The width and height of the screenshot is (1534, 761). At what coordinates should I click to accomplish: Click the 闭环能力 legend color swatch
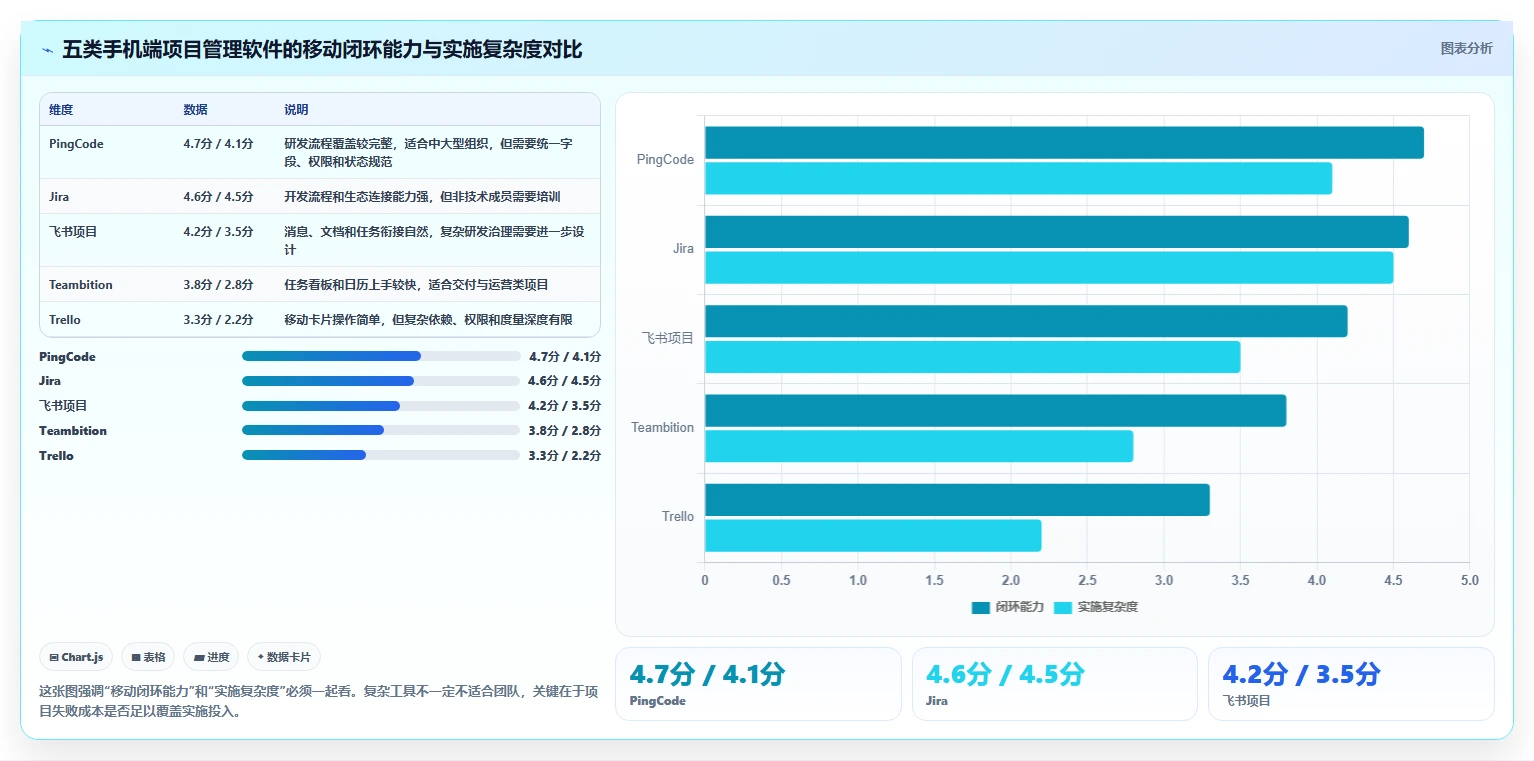981,607
